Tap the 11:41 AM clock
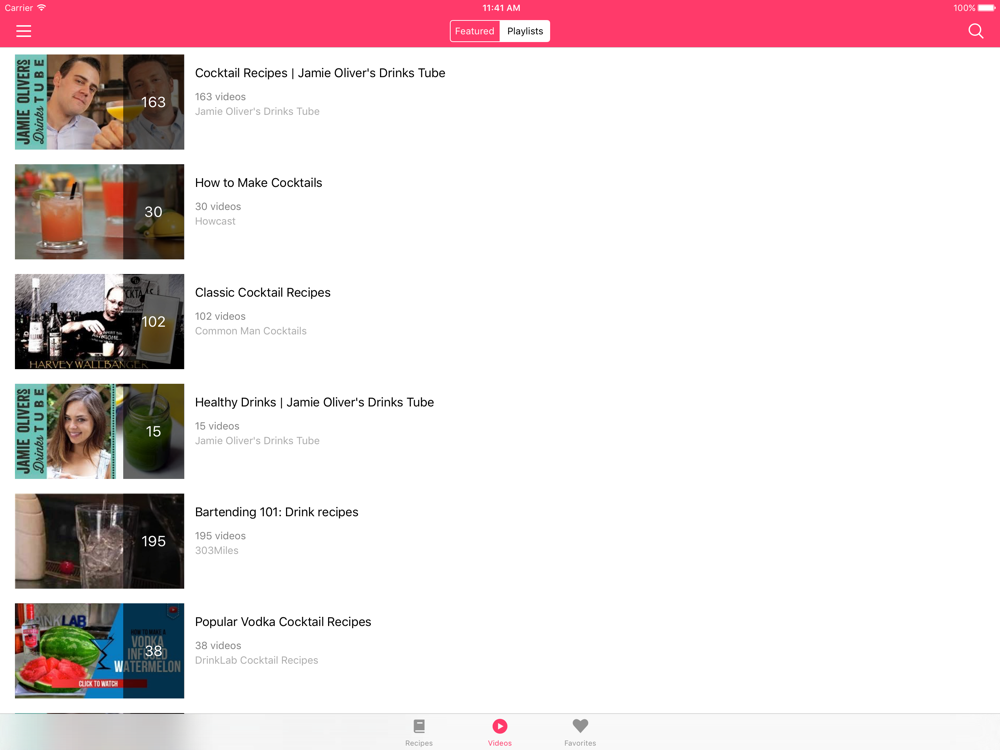1000x750 pixels. [501, 8]
